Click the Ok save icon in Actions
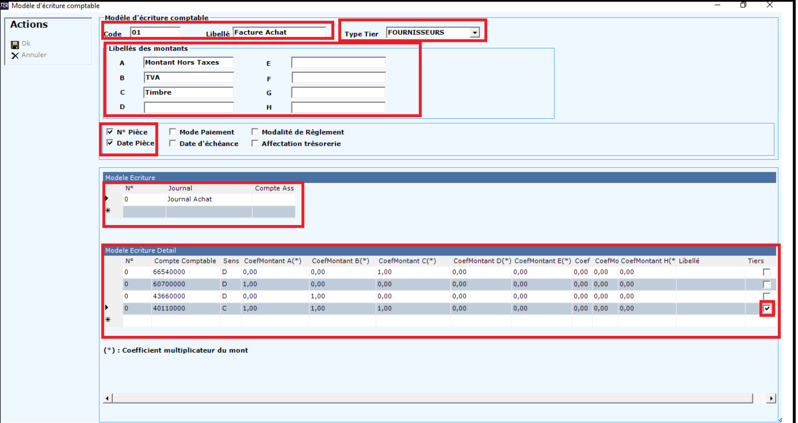798x423 pixels. pos(15,44)
